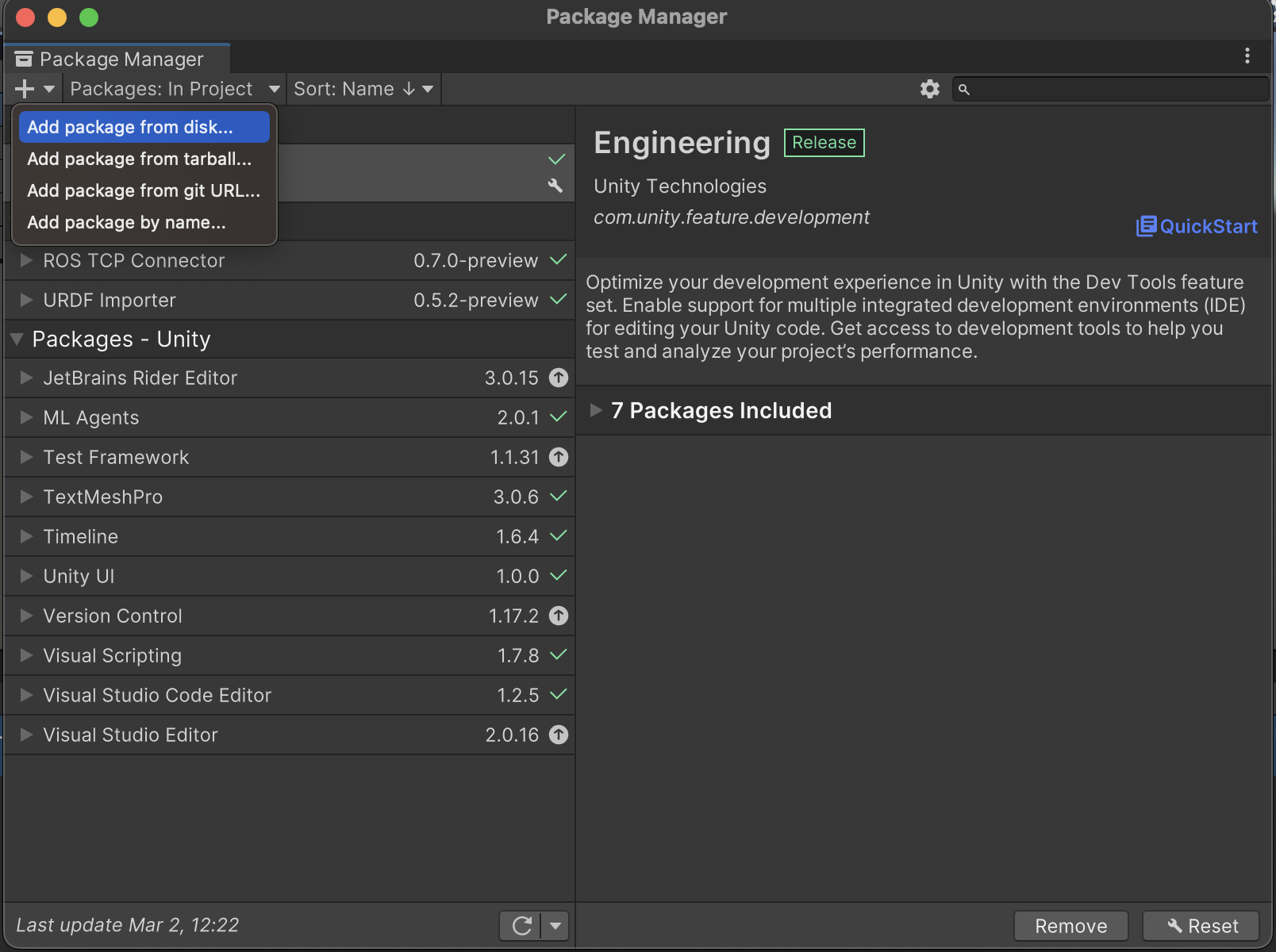Viewport: 1276px width, 952px height.
Task: Switch to the Package Manager tab
Action: point(117,59)
